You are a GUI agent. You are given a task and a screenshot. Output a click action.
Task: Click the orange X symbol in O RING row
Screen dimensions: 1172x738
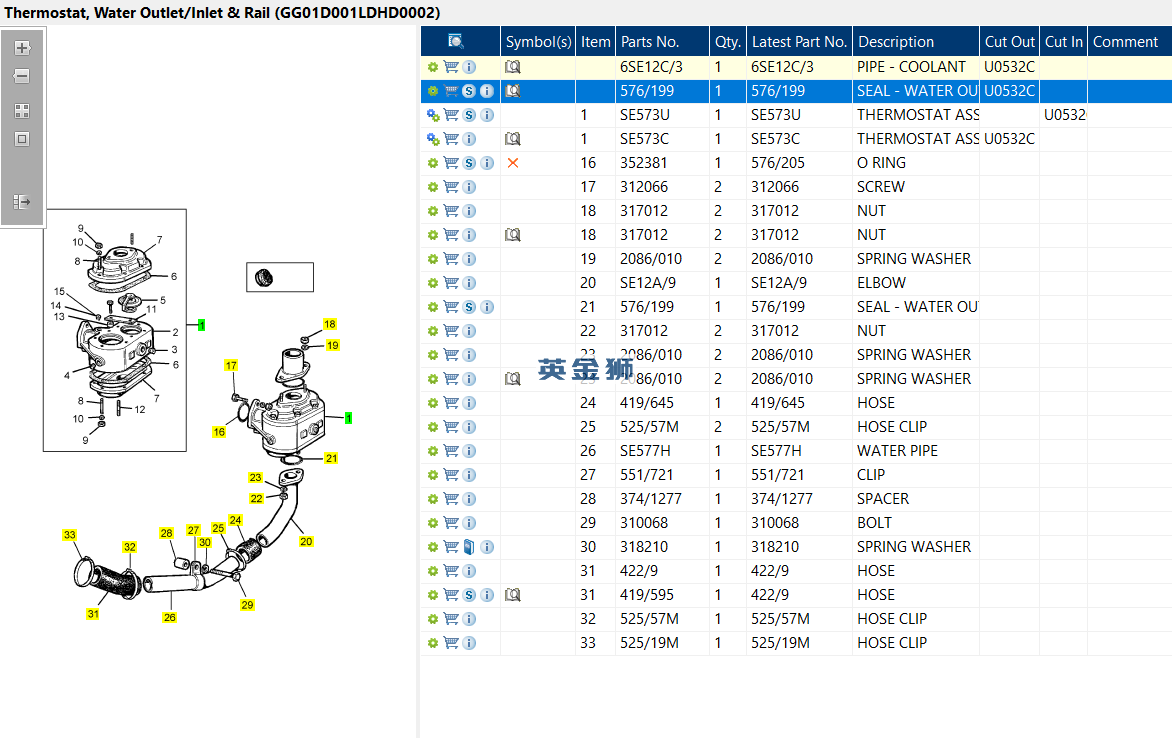(513, 162)
